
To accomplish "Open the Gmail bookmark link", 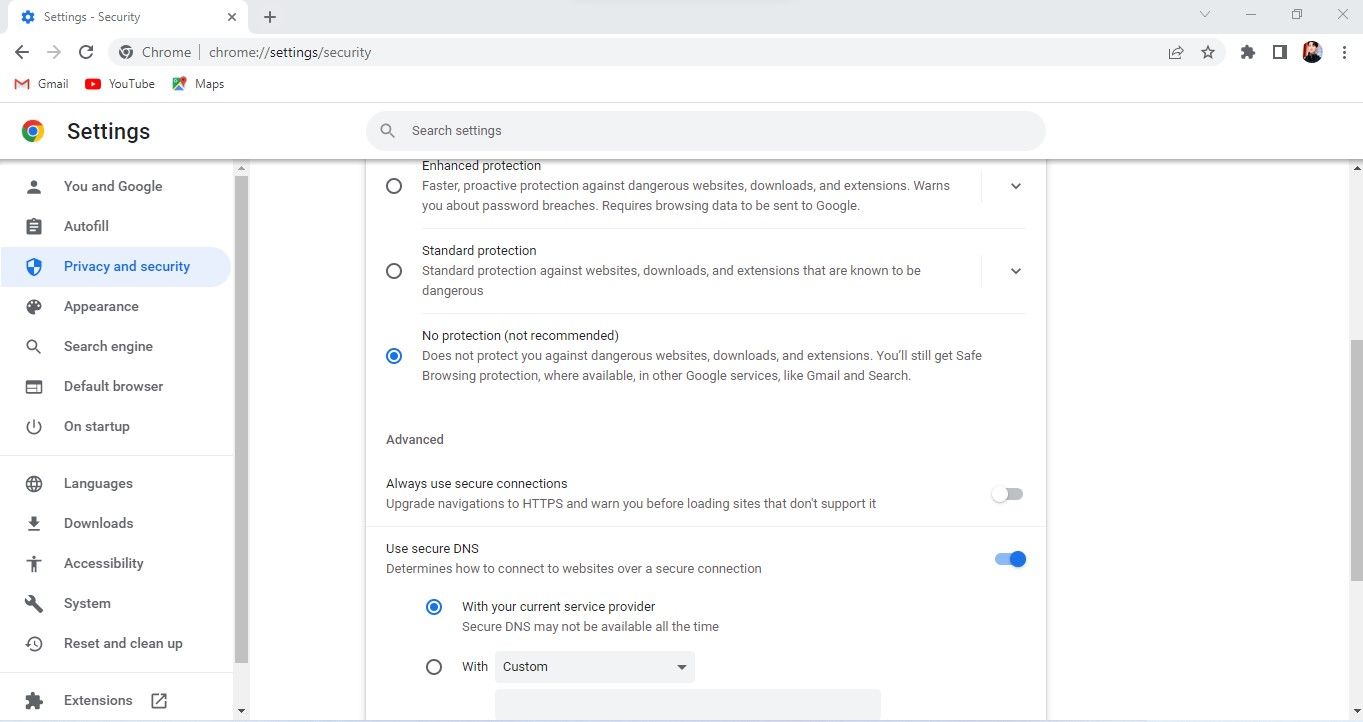I will click(x=42, y=84).
